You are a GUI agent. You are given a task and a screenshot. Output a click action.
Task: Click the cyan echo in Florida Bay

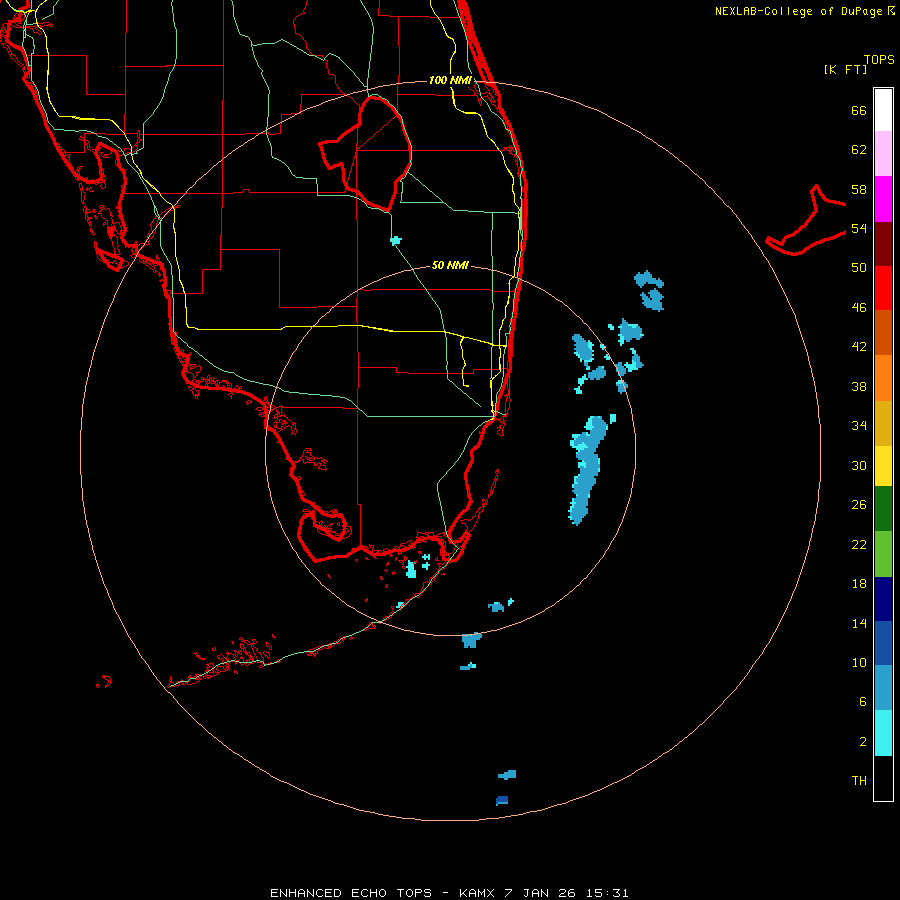(411, 569)
